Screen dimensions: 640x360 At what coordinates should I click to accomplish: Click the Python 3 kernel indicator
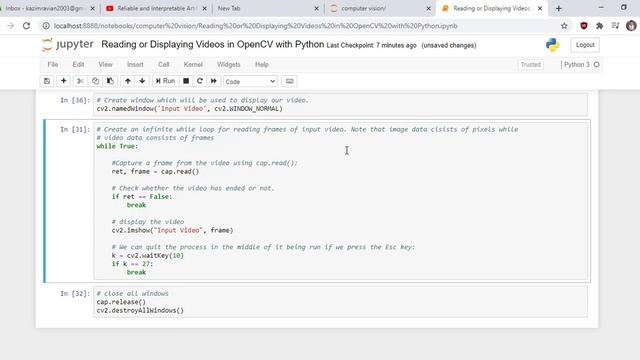pos(581,64)
